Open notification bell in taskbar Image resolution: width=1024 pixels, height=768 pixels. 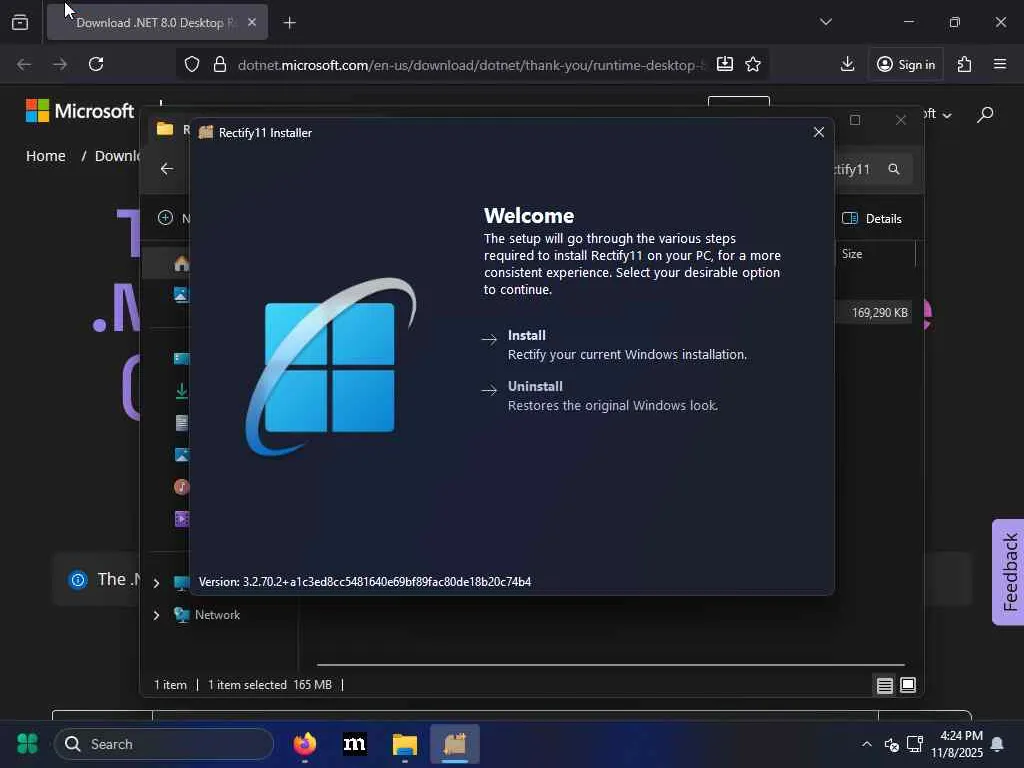pyautogui.click(x=997, y=744)
